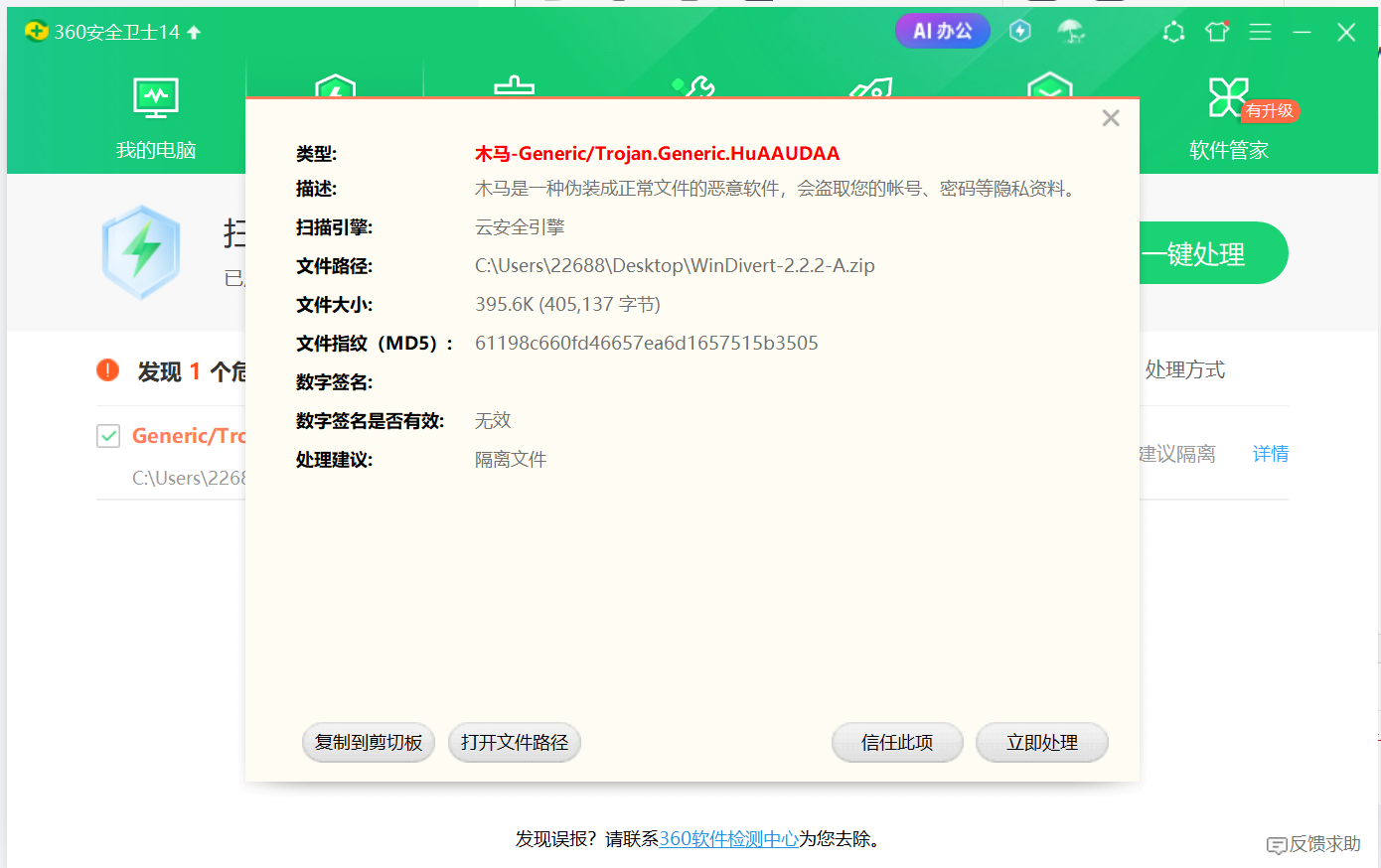The image size is (1381, 868).
Task: Close the 360安全卫士 main window
Action: tap(1346, 32)
